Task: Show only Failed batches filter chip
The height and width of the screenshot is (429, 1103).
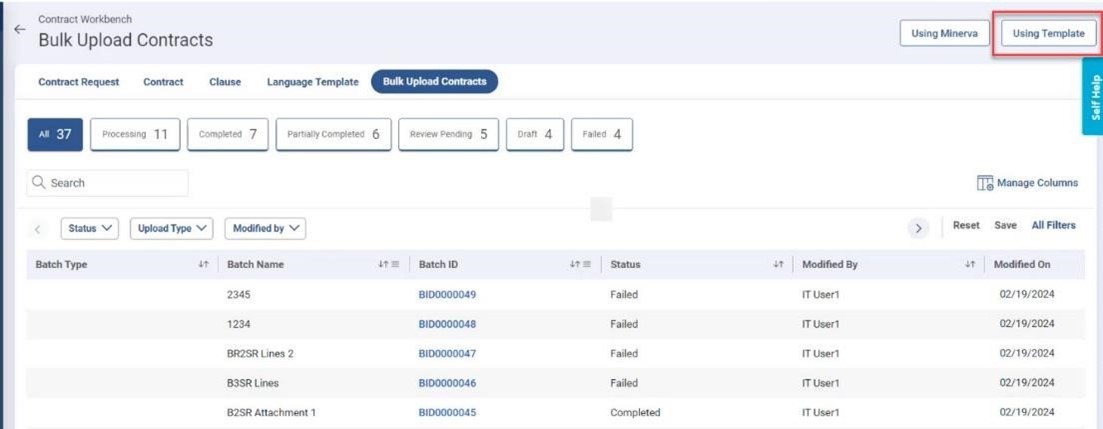Action: [x=601, y=134]
